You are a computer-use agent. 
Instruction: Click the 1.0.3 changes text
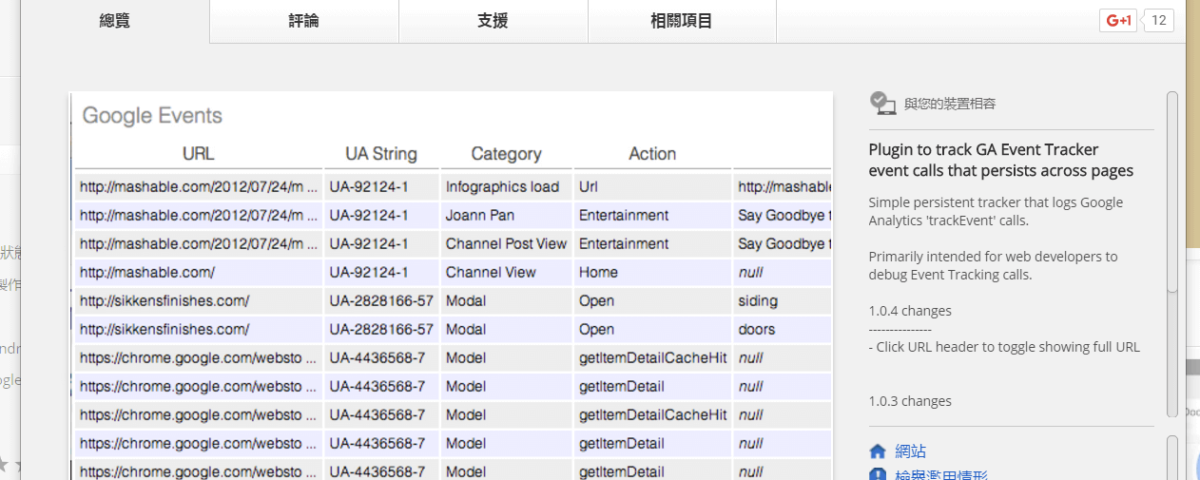[910, 401]
